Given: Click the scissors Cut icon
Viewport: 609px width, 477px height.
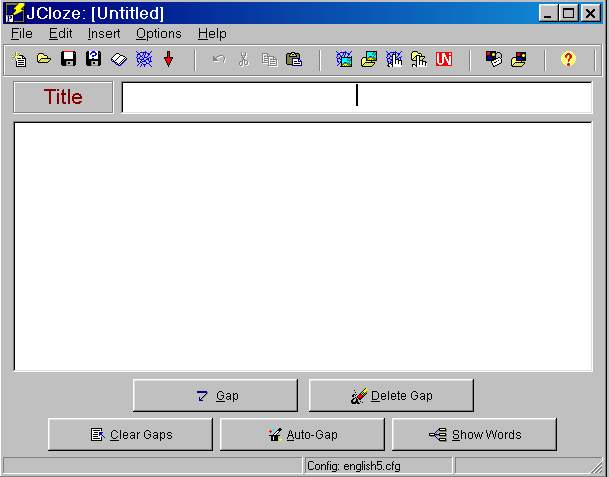Looking at the screenshot, I should (244, 59).
